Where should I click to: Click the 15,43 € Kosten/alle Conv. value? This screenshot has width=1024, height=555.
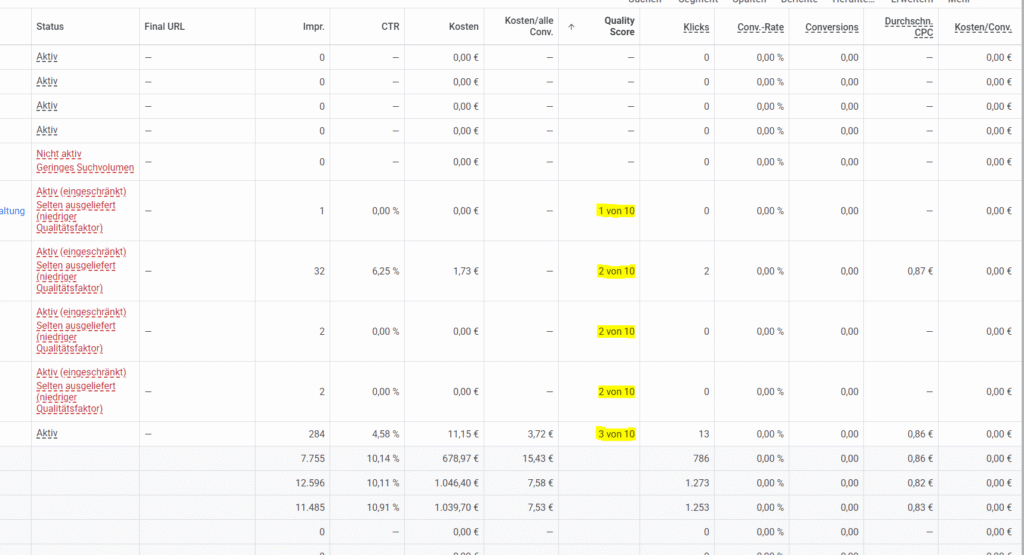[538, 458]
